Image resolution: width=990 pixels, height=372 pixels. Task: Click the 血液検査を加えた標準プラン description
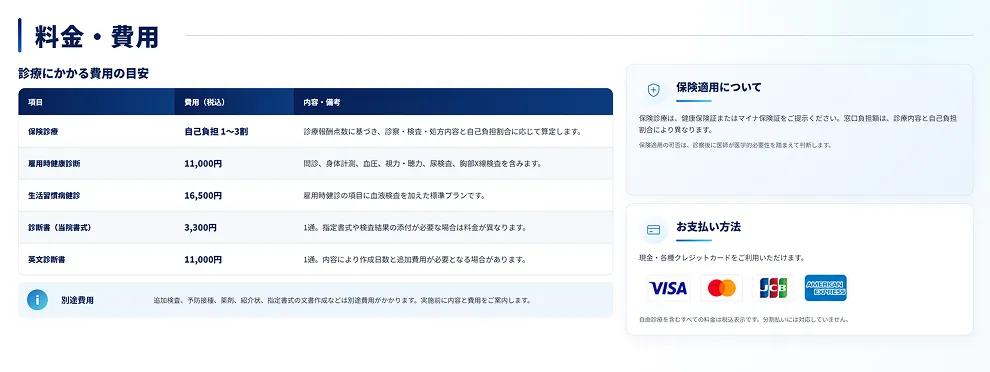point(394,196)
